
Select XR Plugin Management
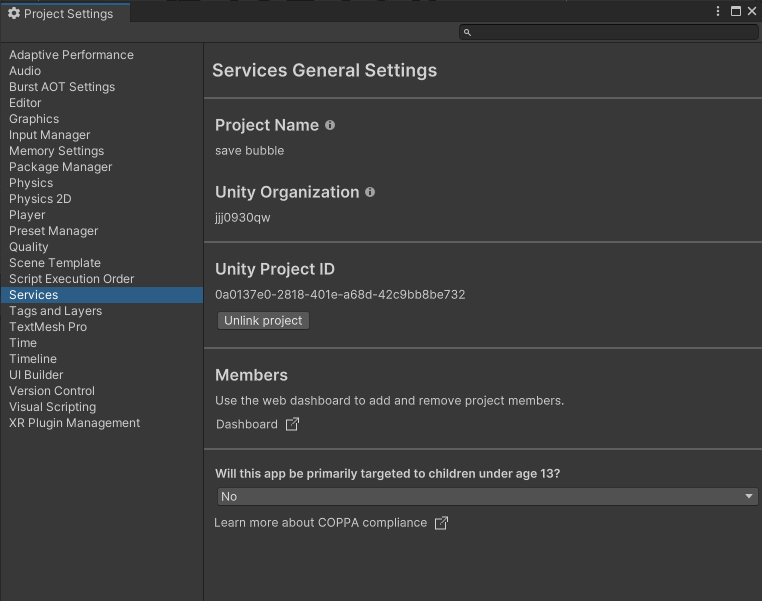tap(74, 423)
